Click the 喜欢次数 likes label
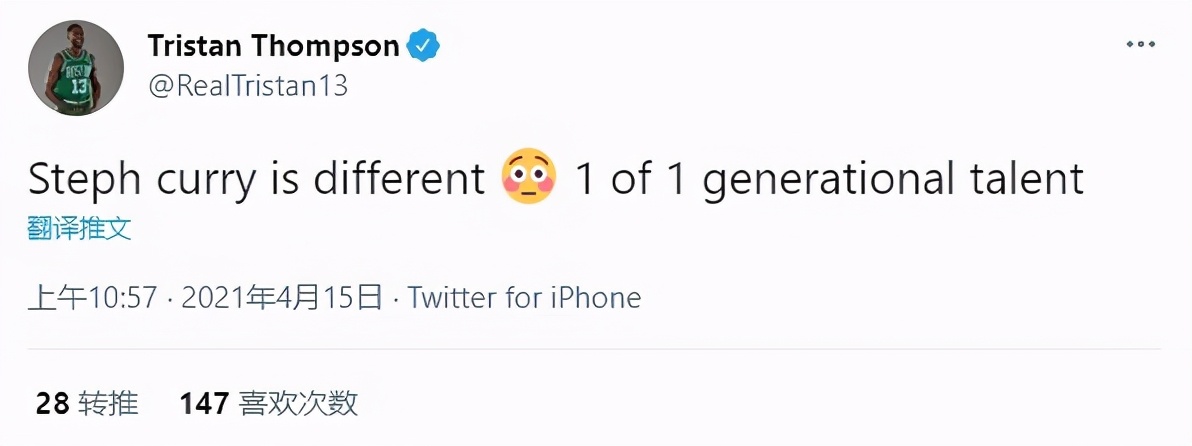 pos(298,403)
